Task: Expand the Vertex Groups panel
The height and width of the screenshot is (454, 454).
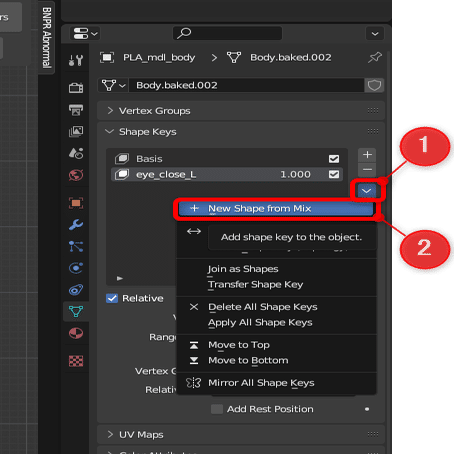Action: (x=110, y=110)
